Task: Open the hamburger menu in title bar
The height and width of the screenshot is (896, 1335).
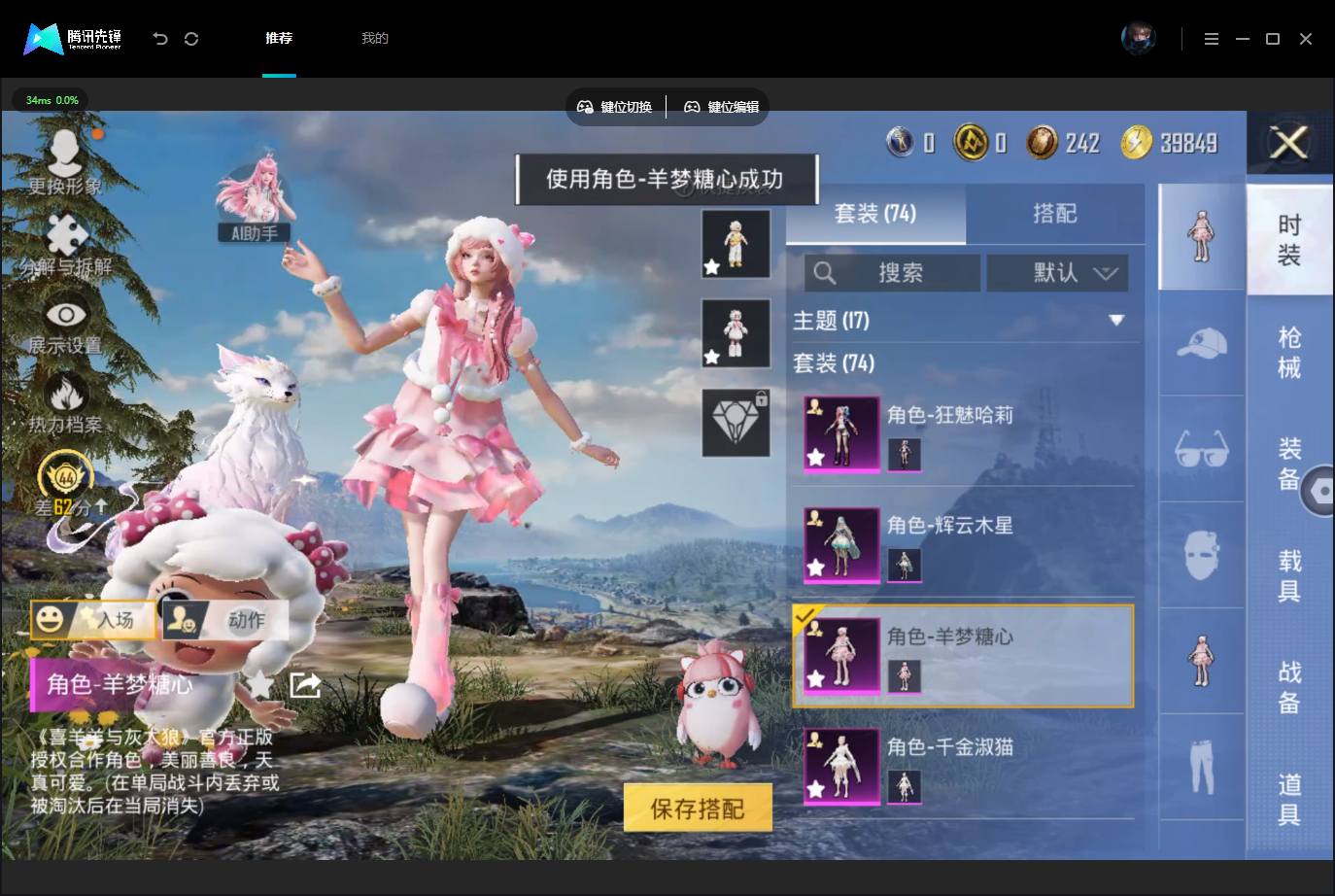Action: click(1211, 39)
